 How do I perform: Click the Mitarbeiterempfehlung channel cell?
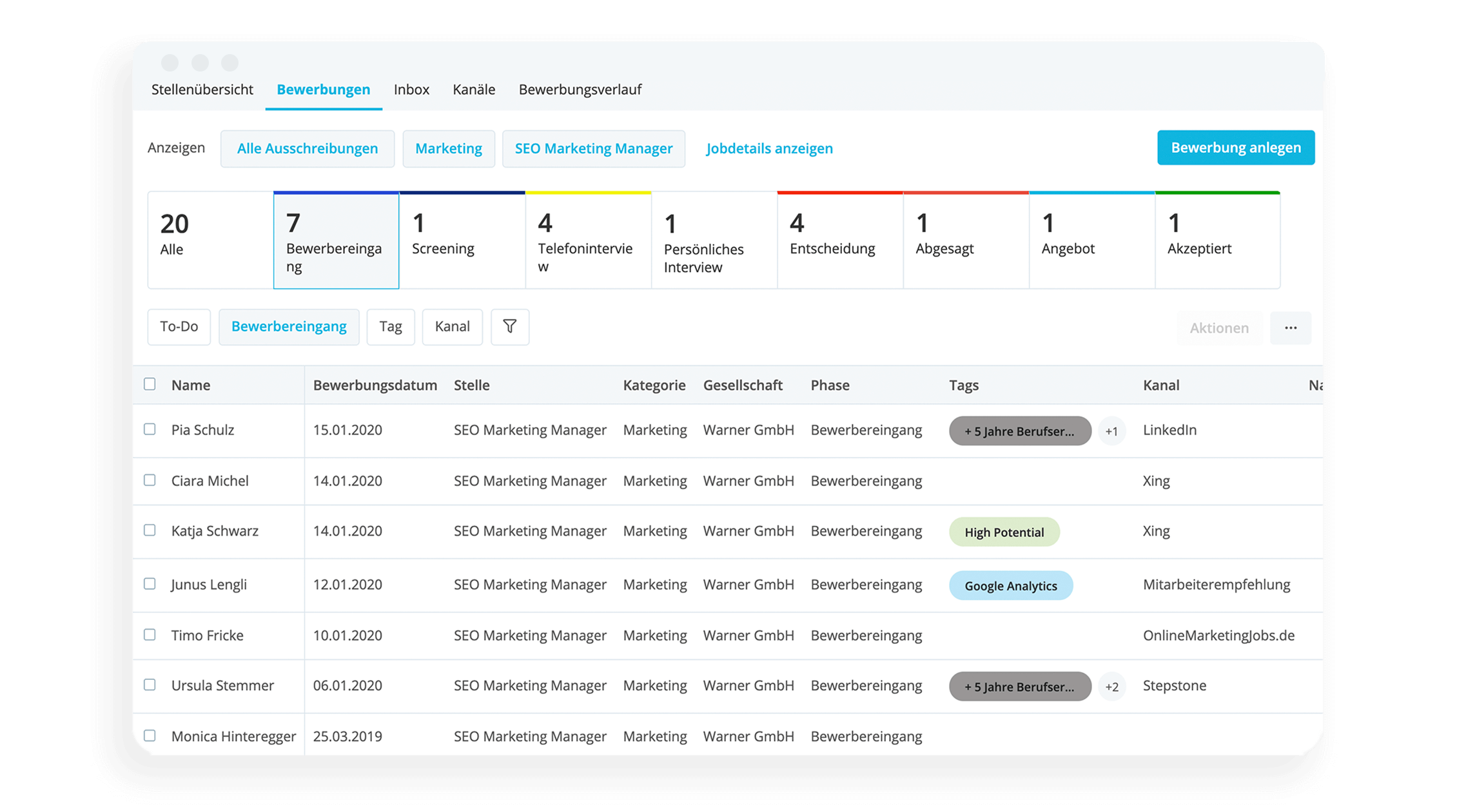point(1217,585)
